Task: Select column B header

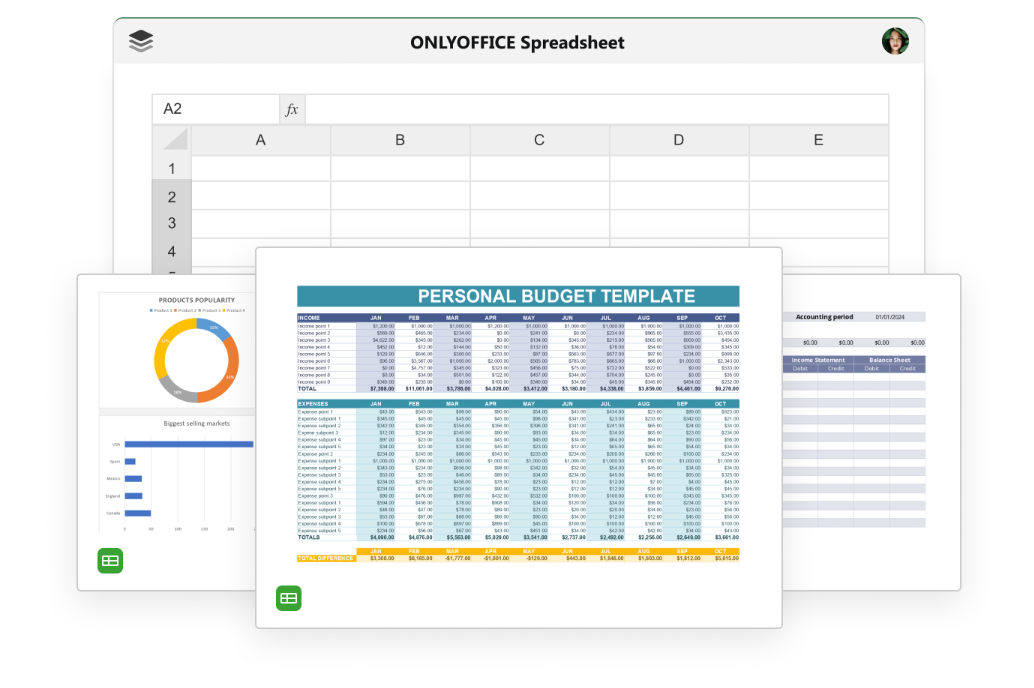Action: (x=400, y=140)
